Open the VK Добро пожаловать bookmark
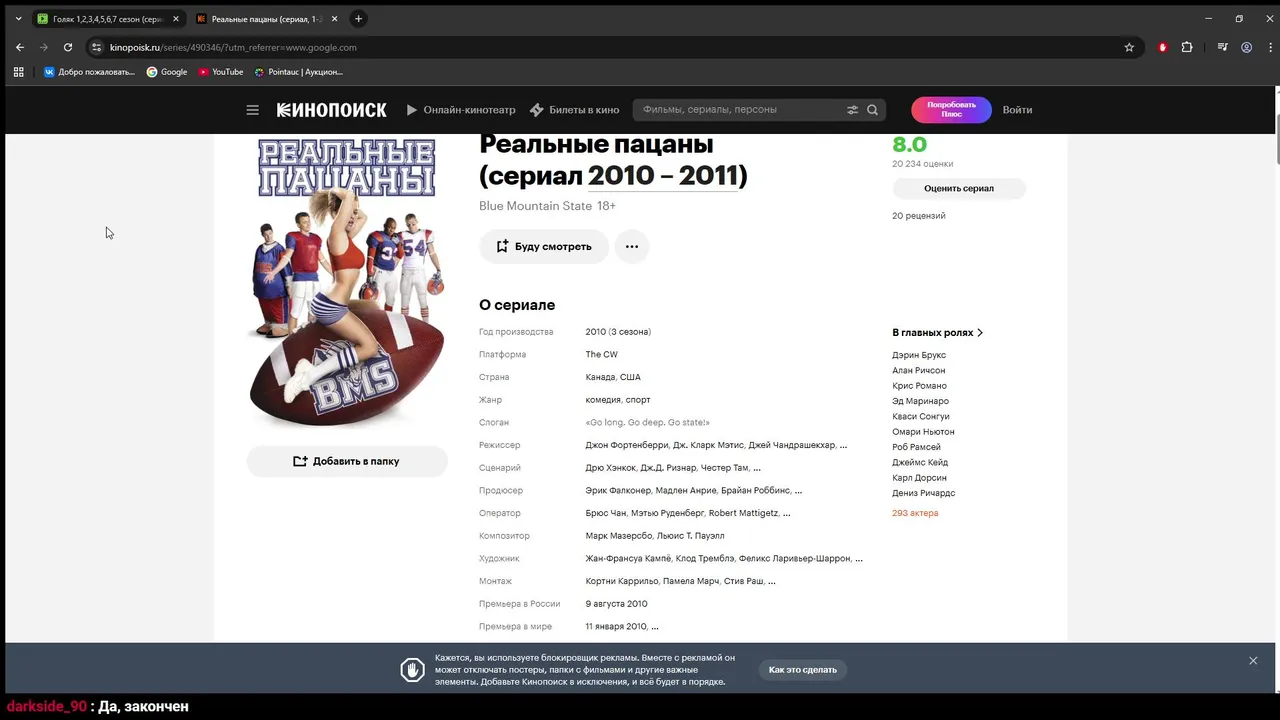The width and height of the screenshot is (1280, 720). pos(89,72)
